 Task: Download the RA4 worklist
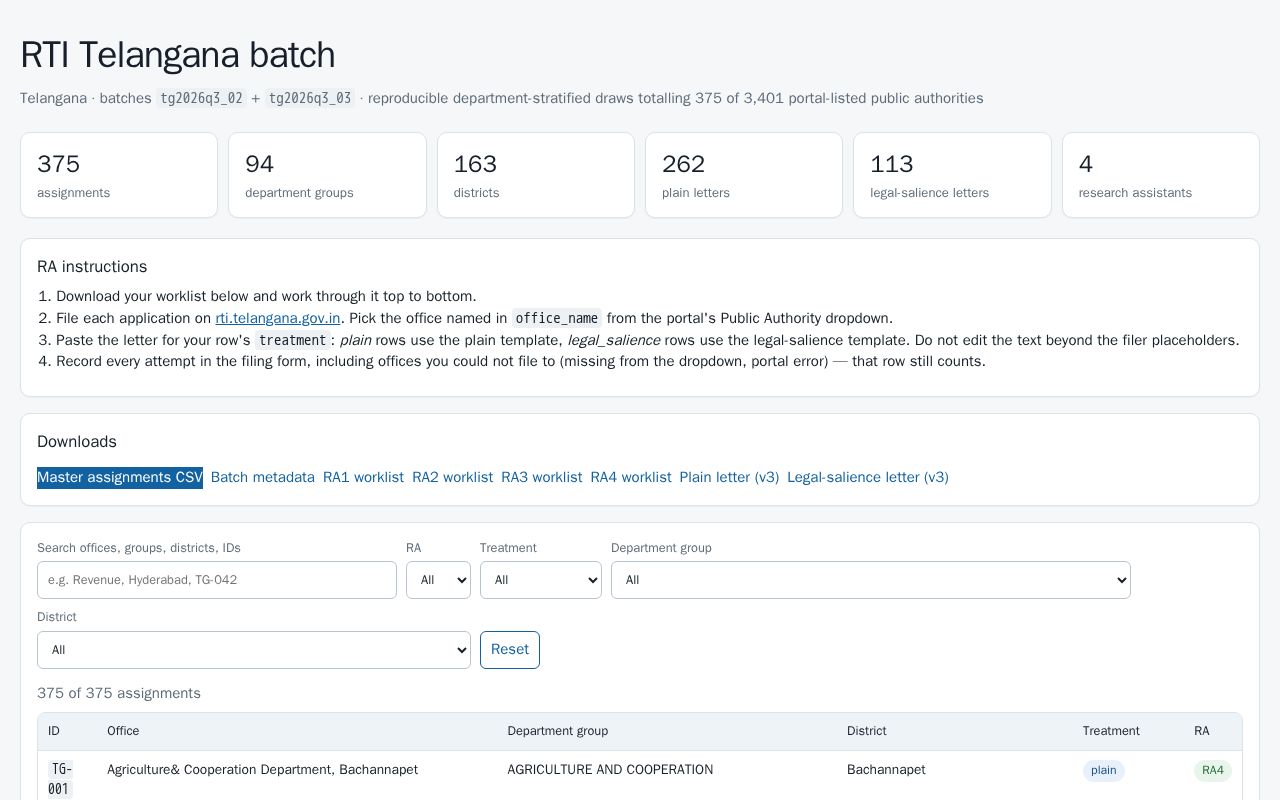click(631, 478)
